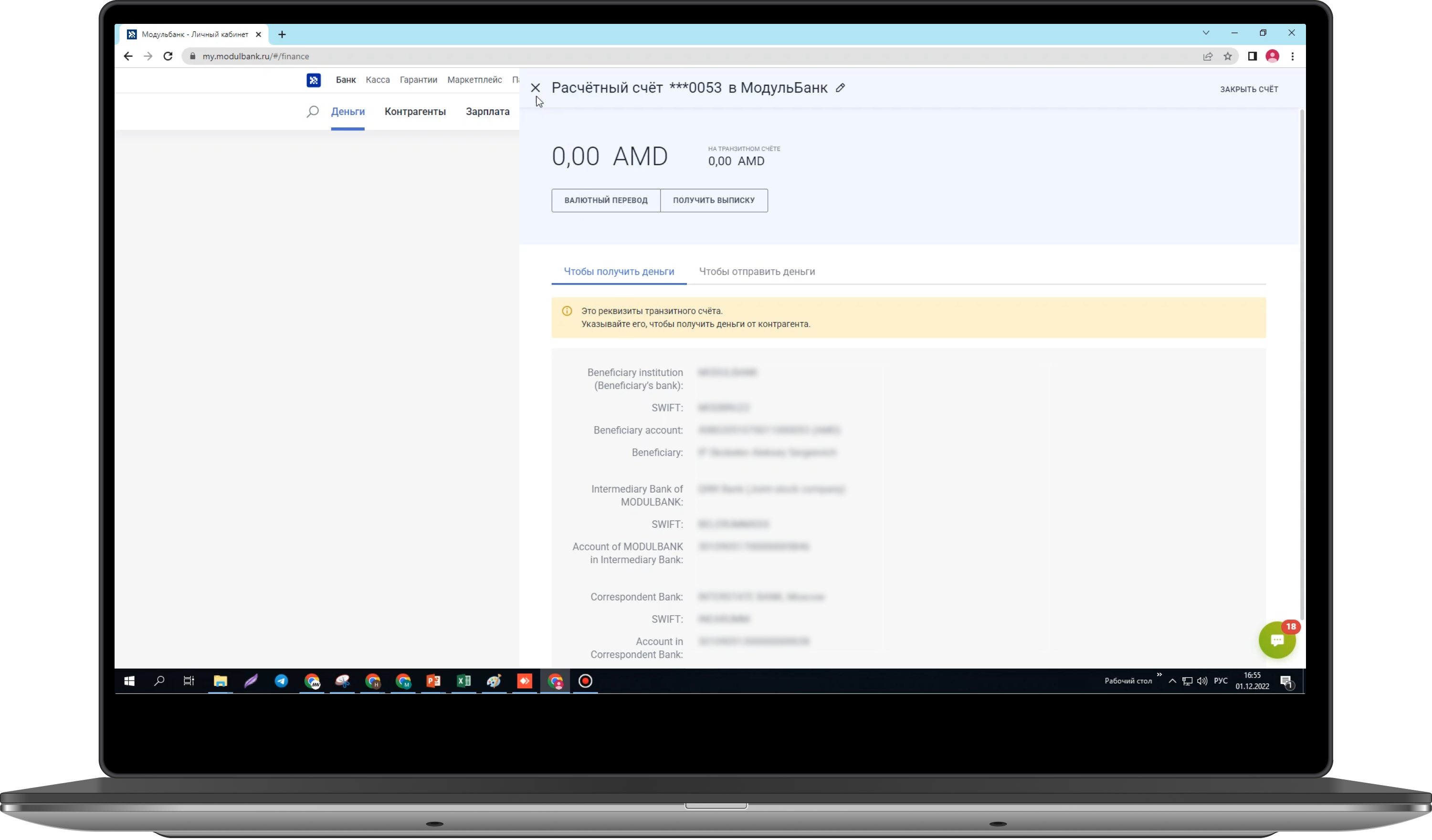Image resolution: width=1432 pixels, height=840 pixels.
Task: Open the Paint palette app on taskbar
Action: coord(495,682)
